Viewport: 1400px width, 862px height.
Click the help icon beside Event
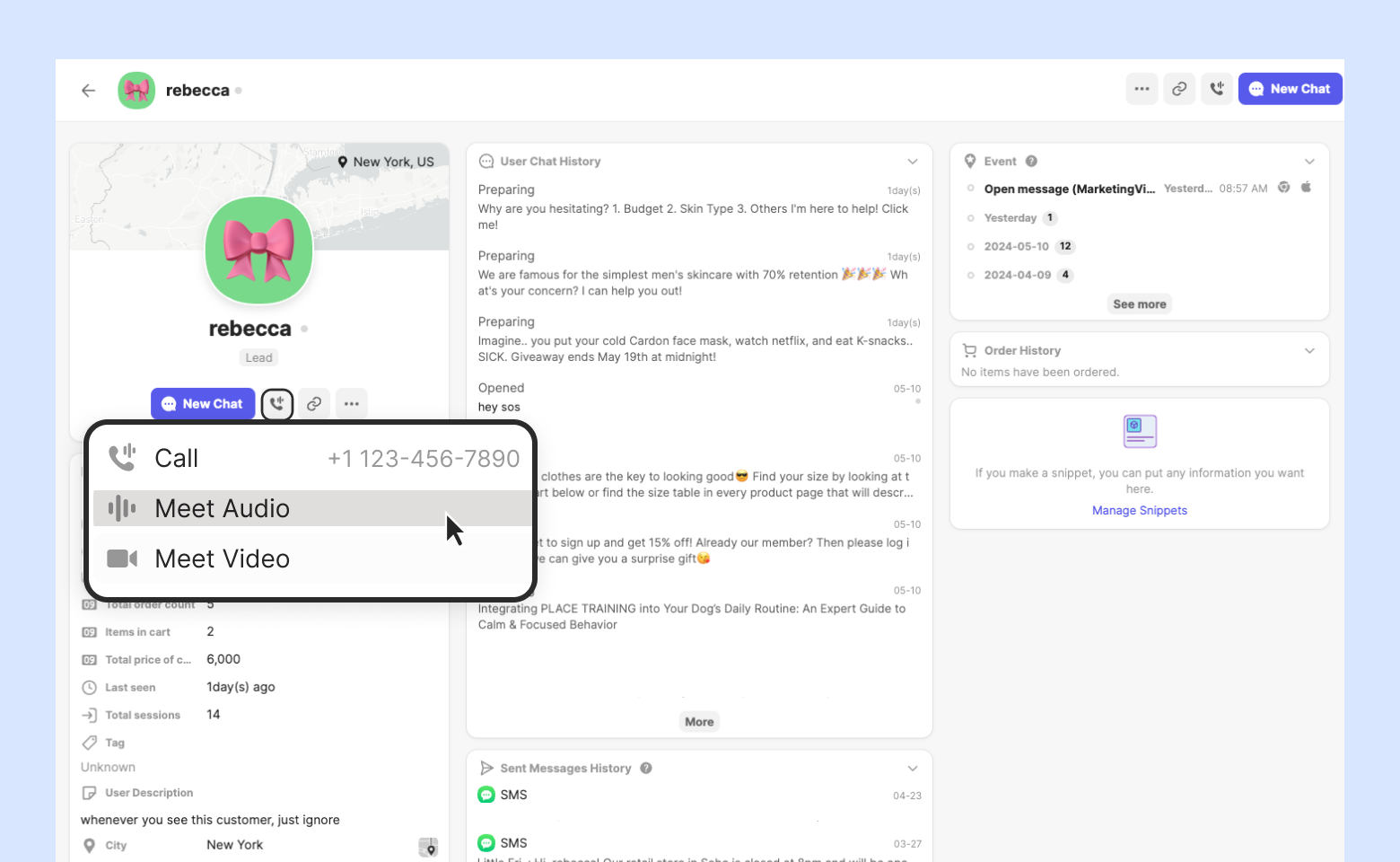1032,162
